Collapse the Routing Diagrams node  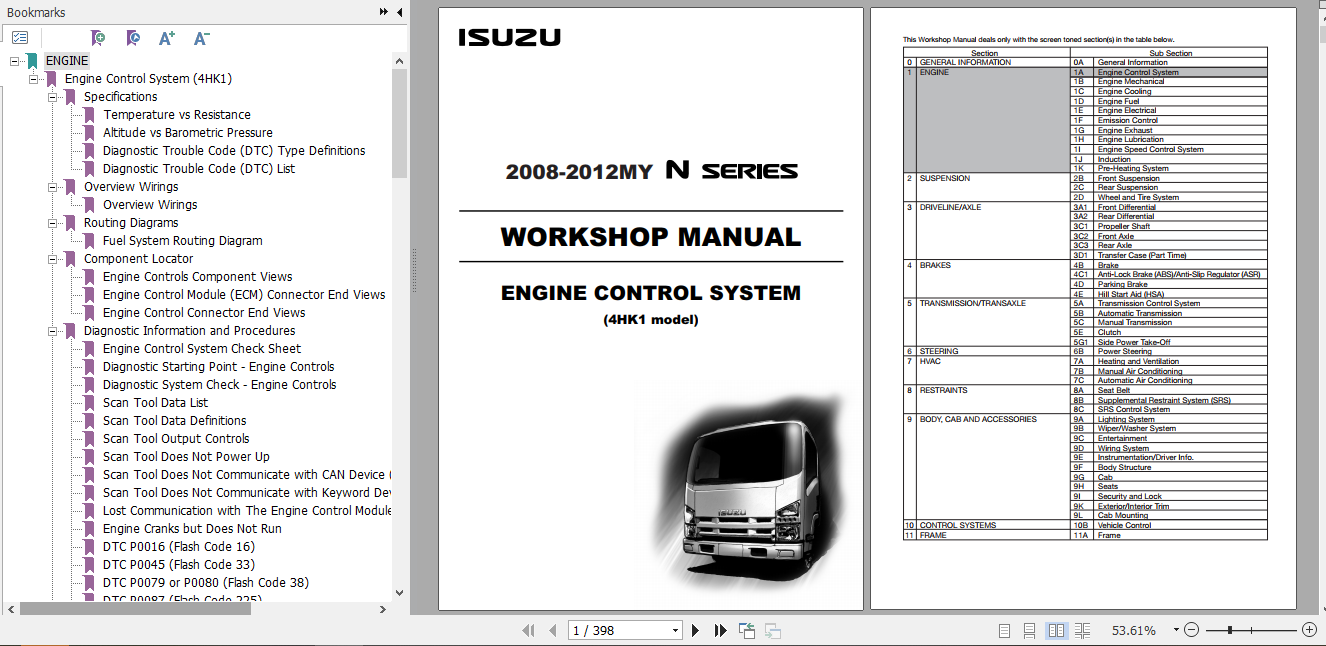tap(53, 223)
